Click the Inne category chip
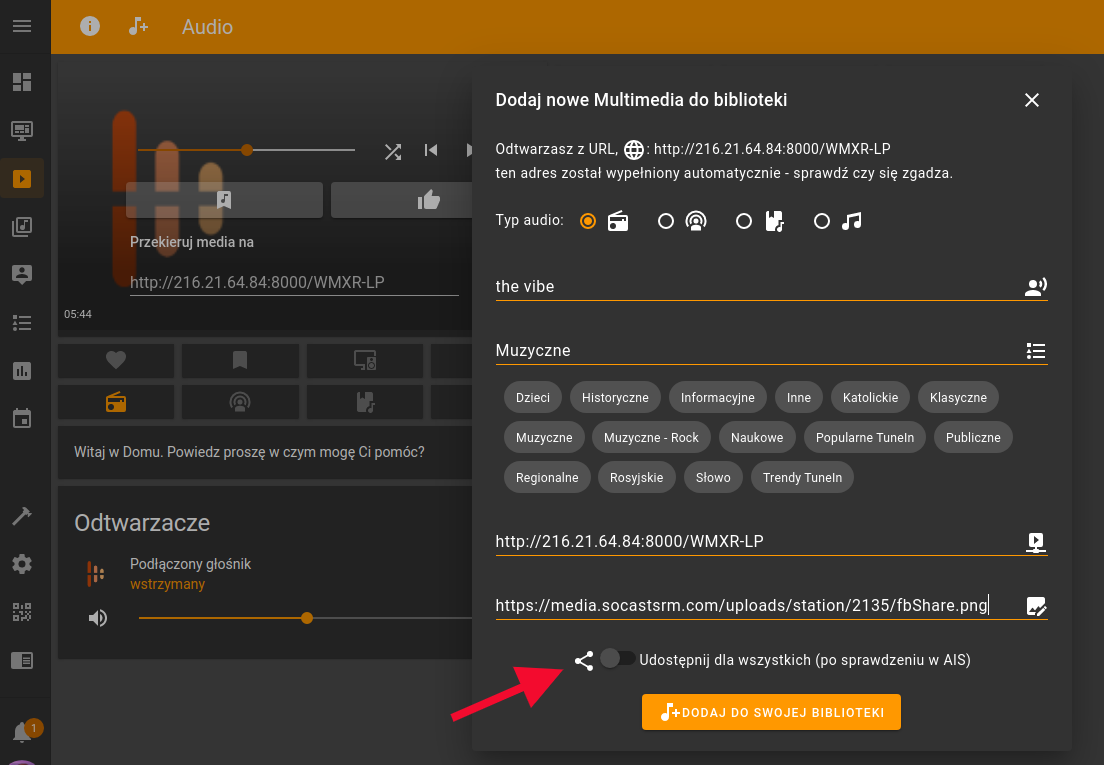 point(798,398)
